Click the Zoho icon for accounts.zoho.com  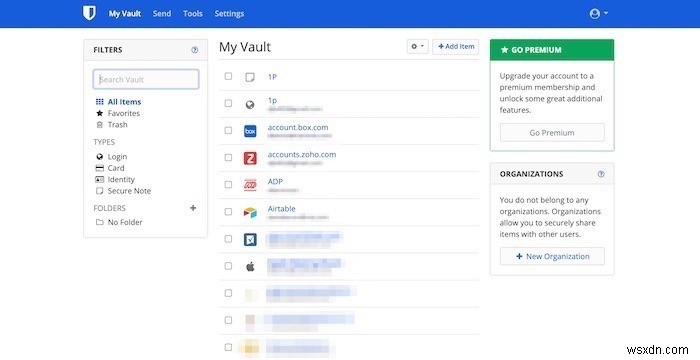[250, 158]
